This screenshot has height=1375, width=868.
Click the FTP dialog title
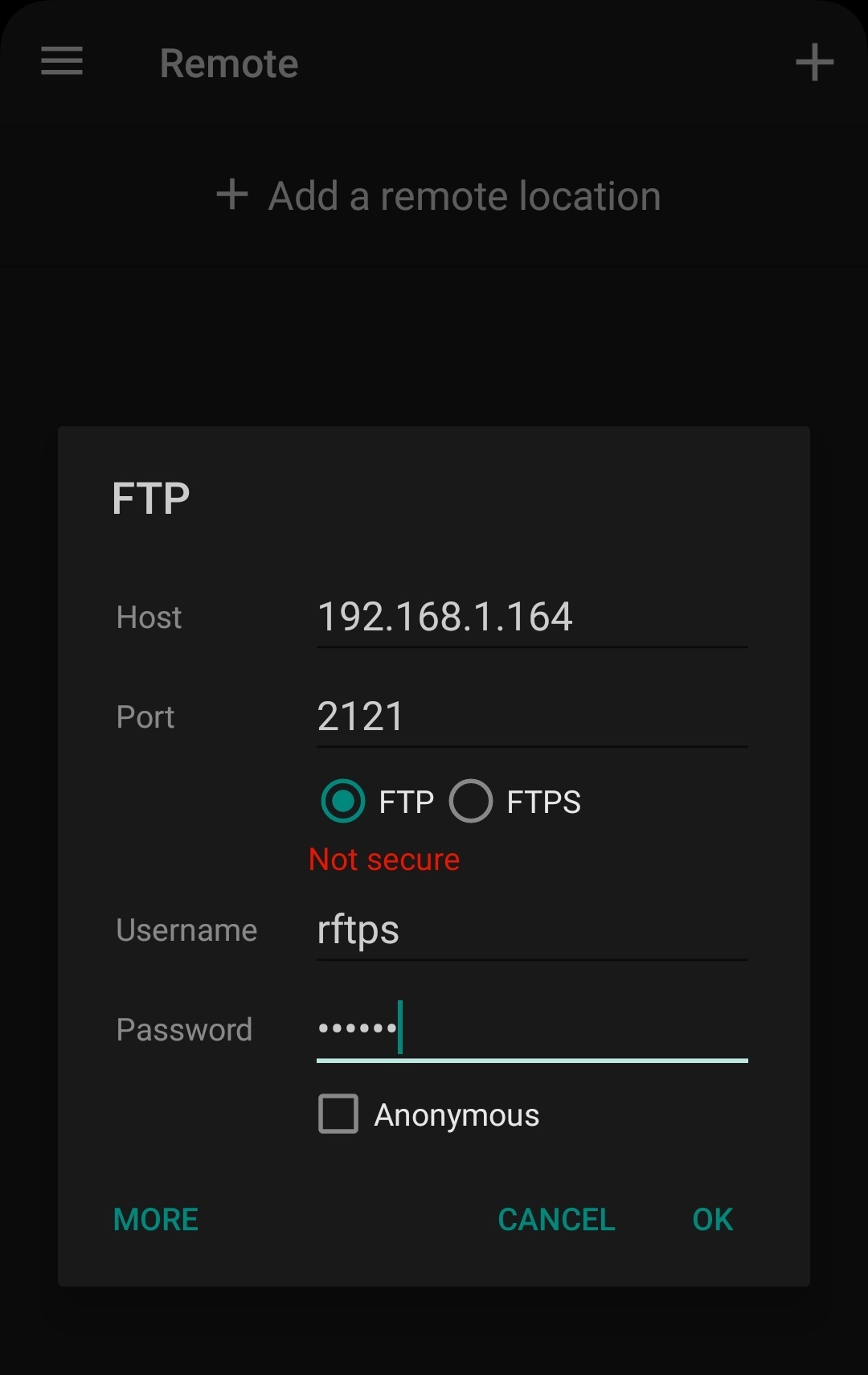(151, 497)
